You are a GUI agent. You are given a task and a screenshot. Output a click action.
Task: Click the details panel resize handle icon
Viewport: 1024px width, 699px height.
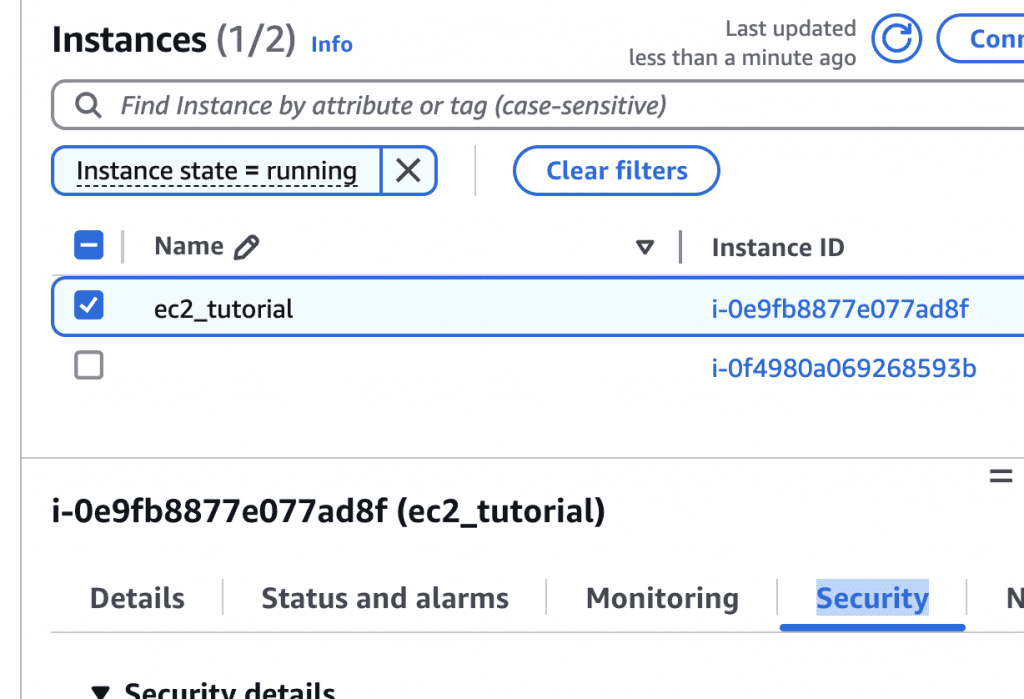pos(1000,476)
